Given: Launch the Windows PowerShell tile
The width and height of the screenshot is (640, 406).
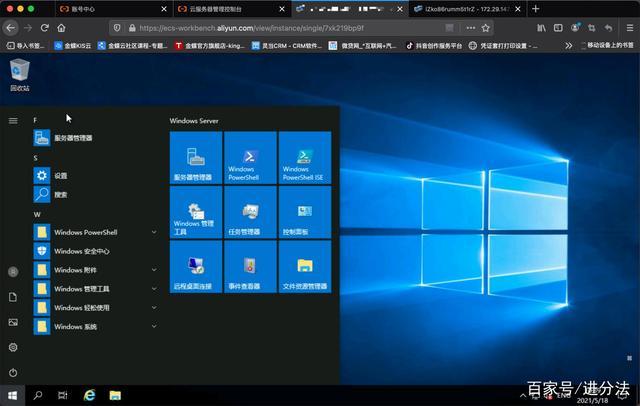Looking at the screenshot, I should click(x=250, y=158).
